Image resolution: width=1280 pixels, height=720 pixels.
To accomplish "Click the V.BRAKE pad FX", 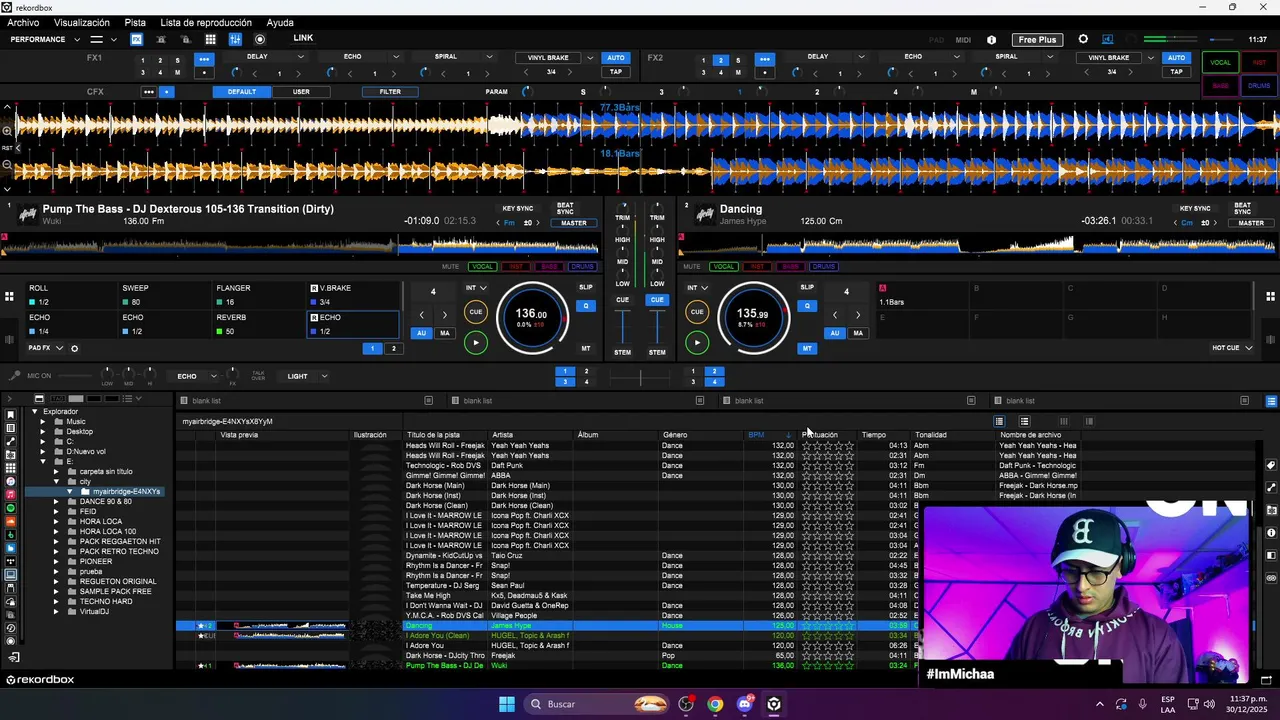I will click(353, 295).
